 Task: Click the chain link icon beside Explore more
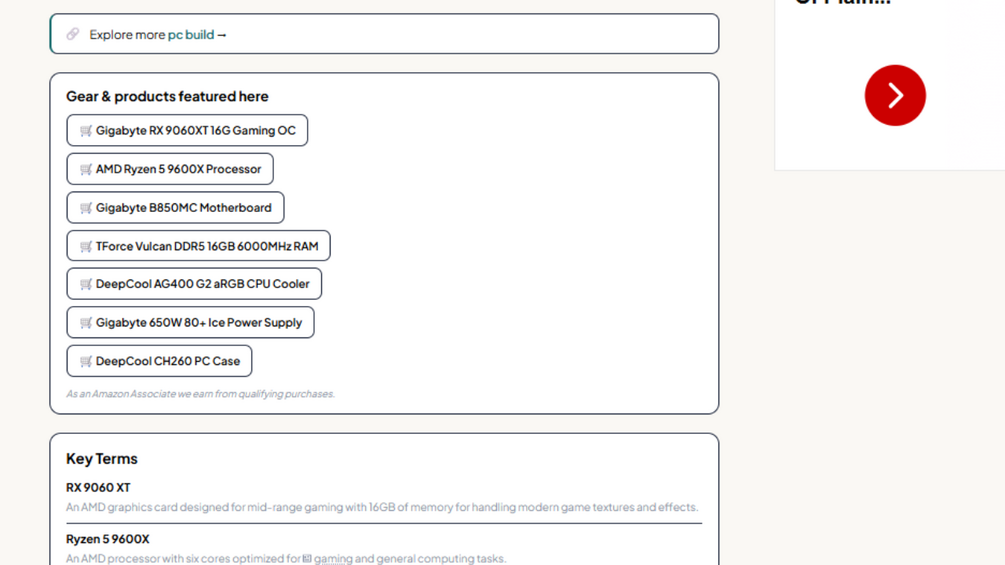coord(73,34)
